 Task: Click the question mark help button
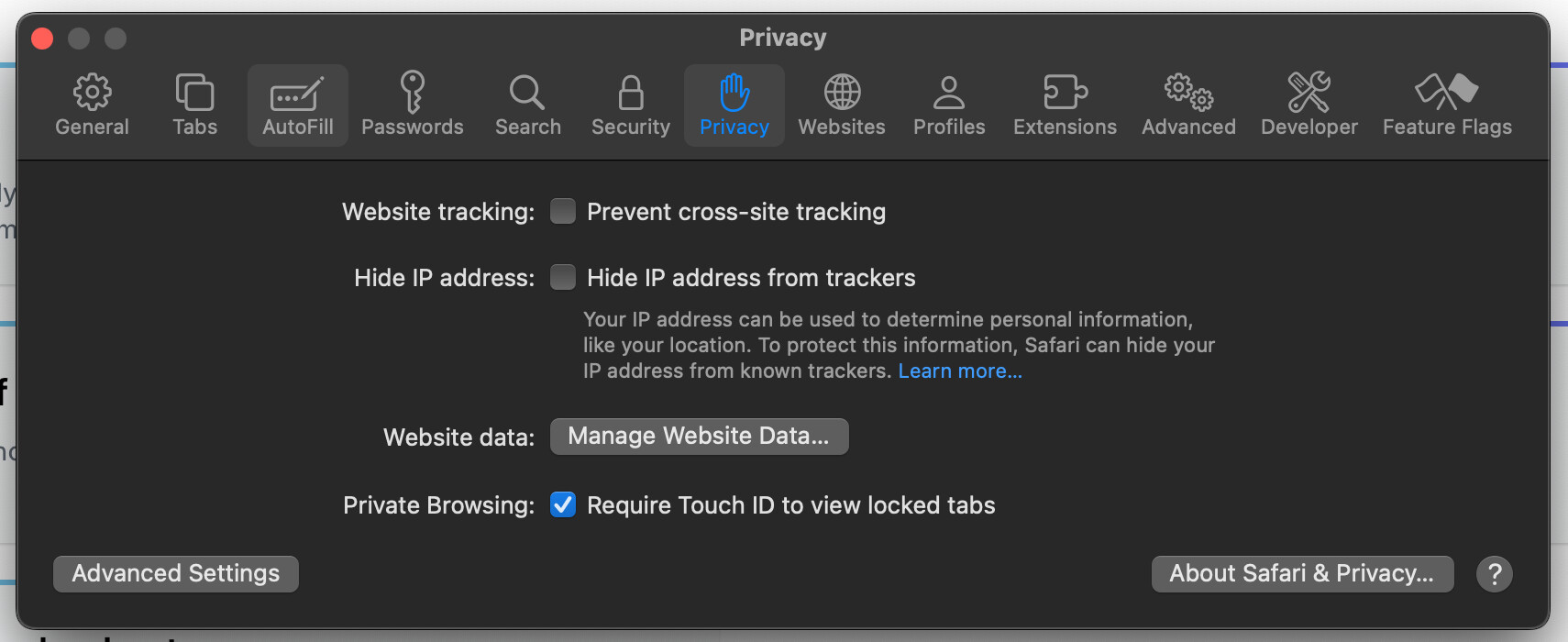1494,574
